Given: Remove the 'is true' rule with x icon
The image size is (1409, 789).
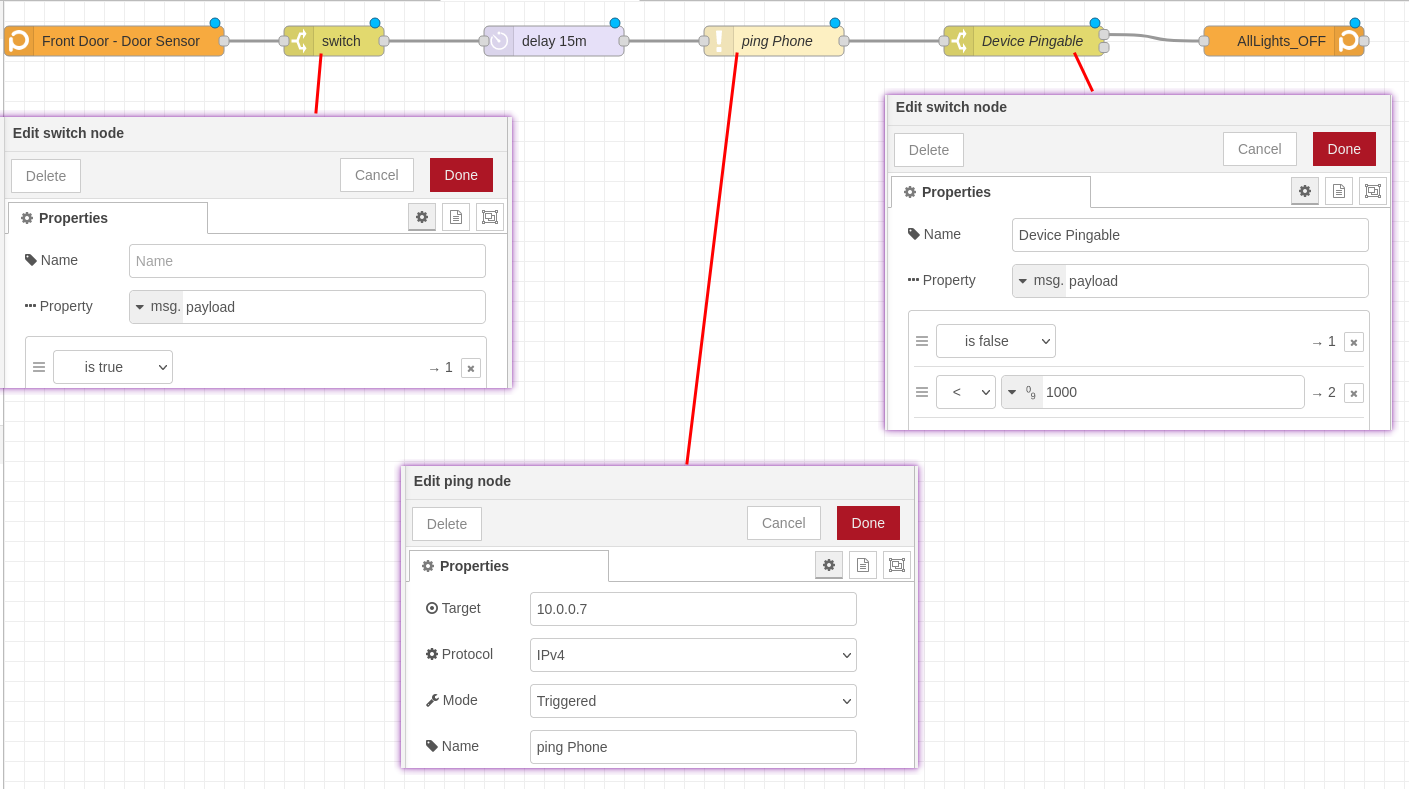Looking at the screenshot, I should pos(471,368).
